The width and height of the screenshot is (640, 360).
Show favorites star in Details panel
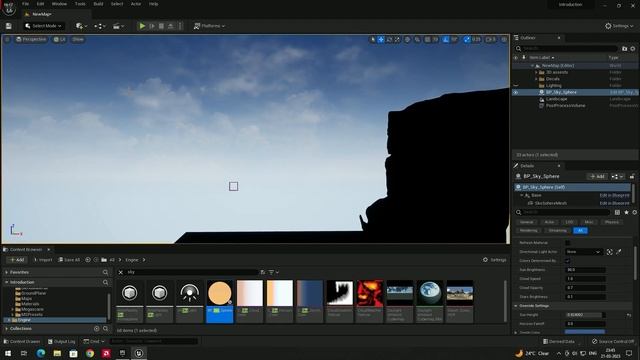(x=626, y=213)
